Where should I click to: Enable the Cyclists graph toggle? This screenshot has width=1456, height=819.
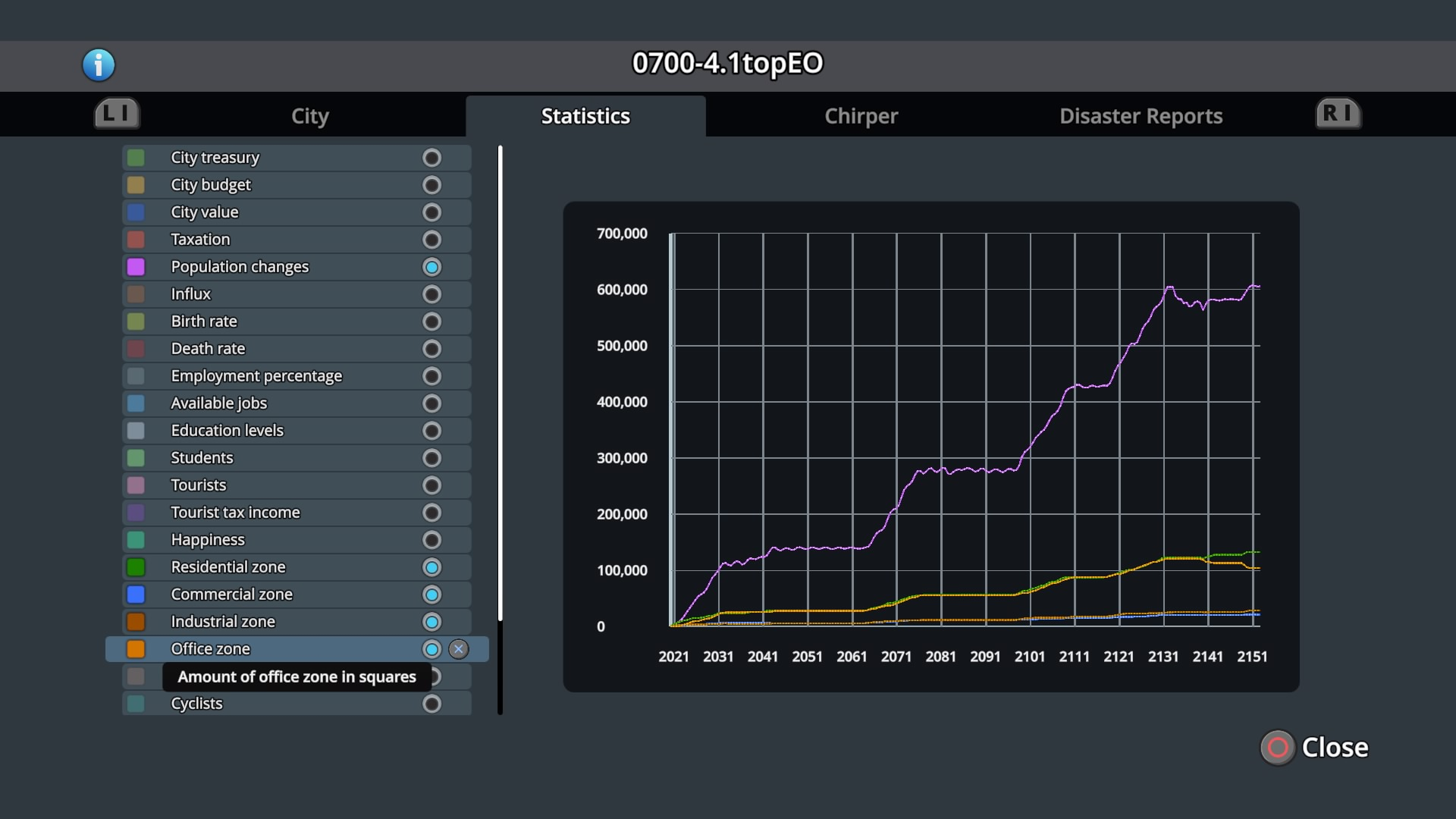tap(431, 704)
